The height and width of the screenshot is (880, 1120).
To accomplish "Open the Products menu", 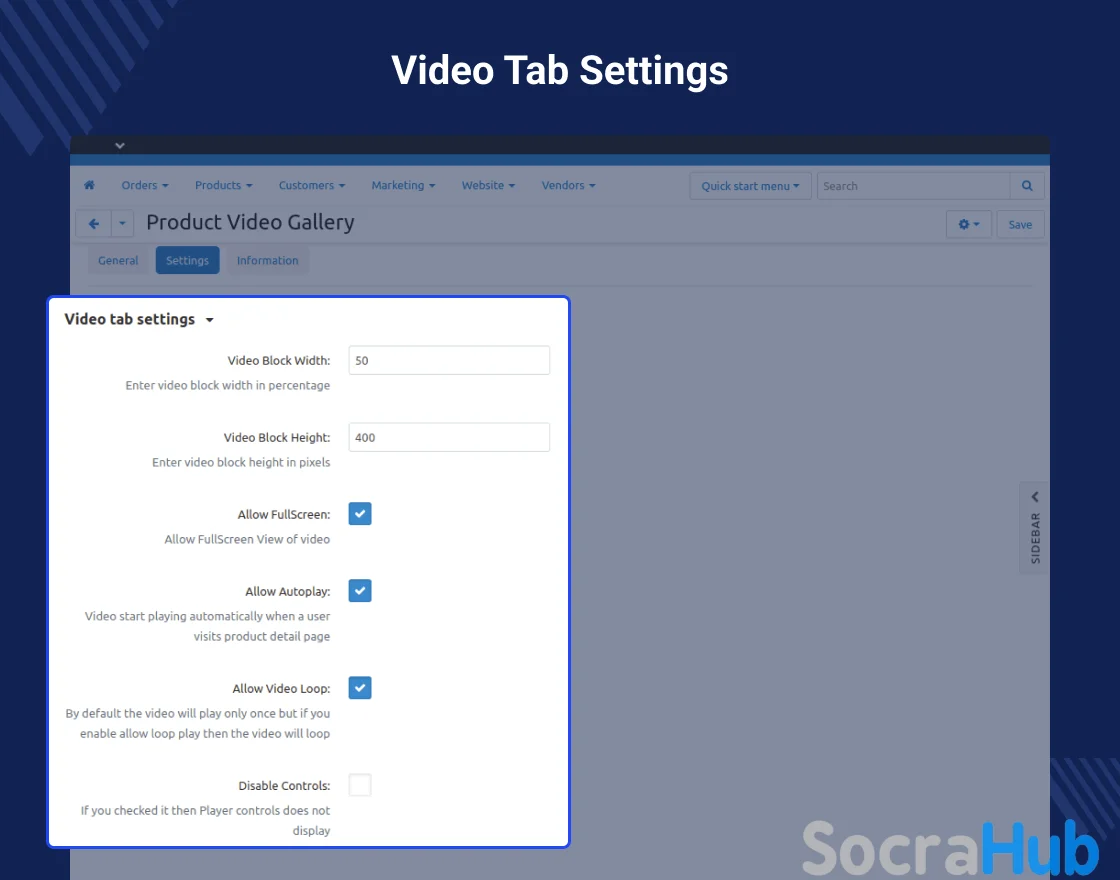I will [x=224, y=185].
